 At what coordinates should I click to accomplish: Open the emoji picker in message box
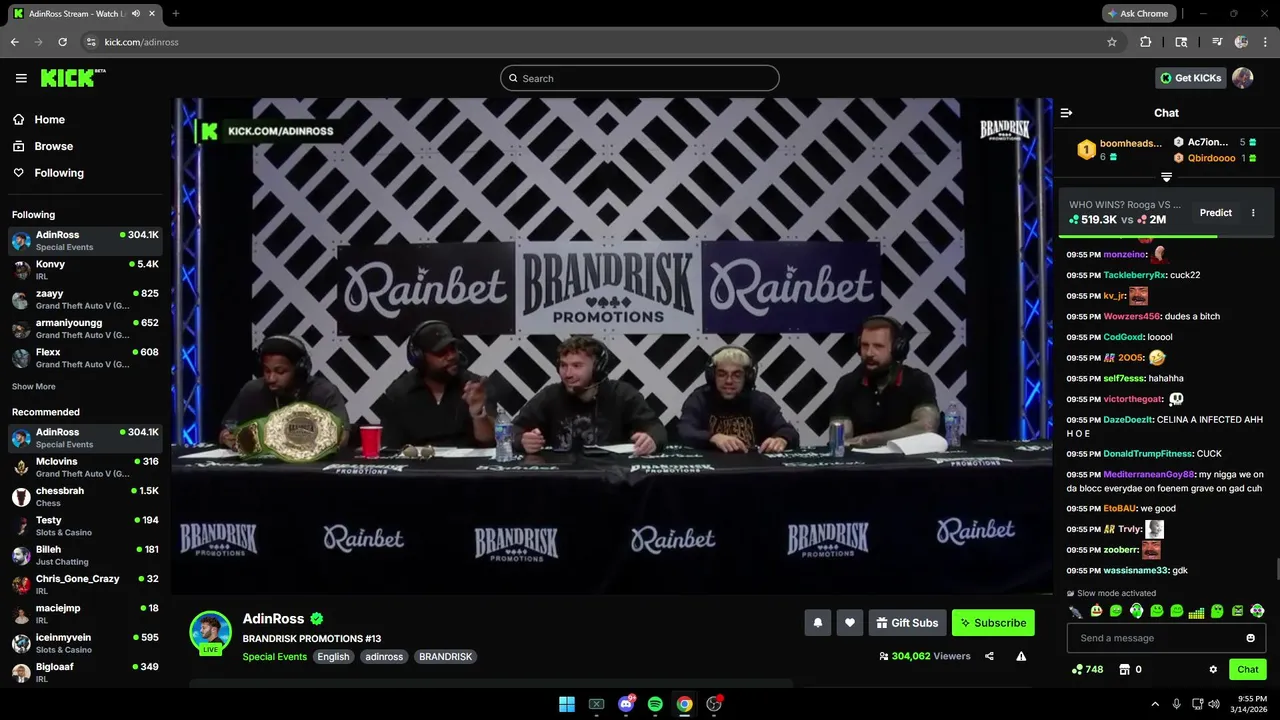click(1250, 638)
